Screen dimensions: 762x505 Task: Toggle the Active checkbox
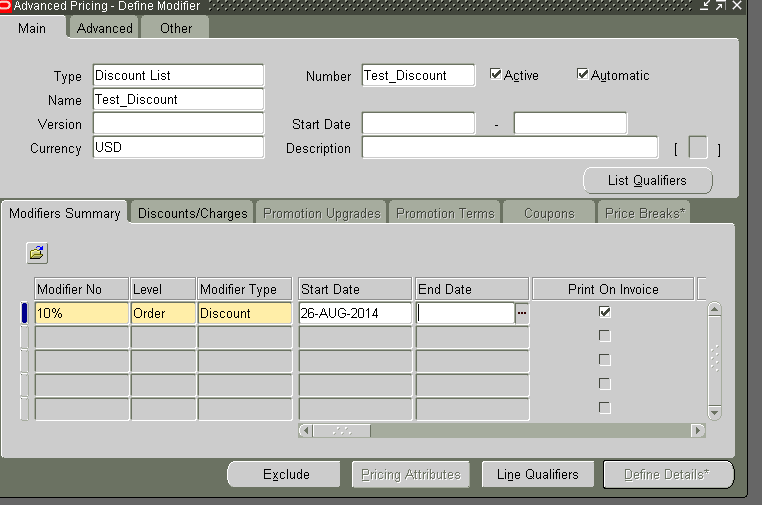(495, 74)
